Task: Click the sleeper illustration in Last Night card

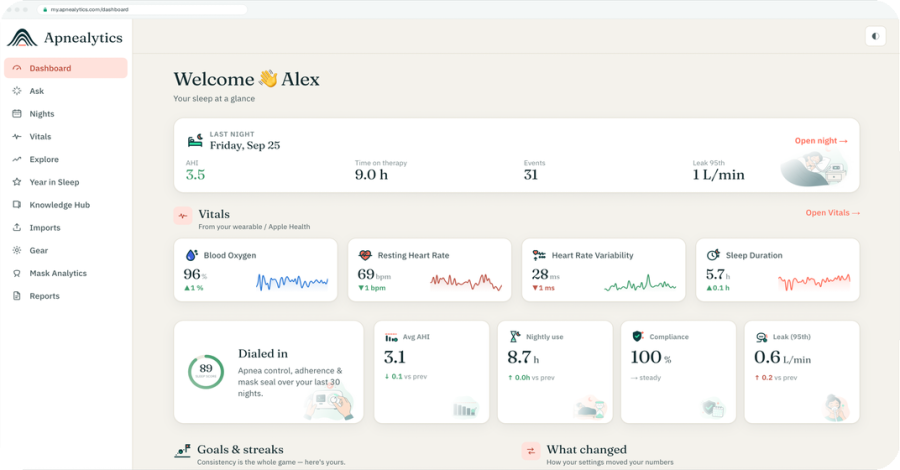Action: 814,169
